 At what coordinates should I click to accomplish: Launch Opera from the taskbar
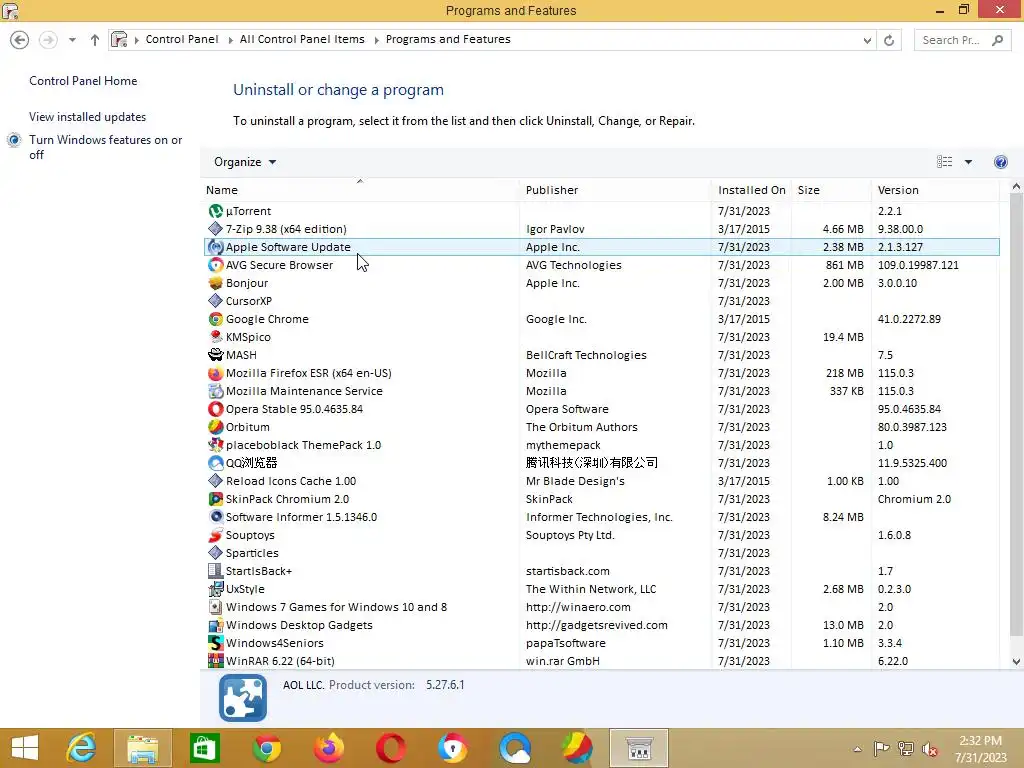click(391, 748)
